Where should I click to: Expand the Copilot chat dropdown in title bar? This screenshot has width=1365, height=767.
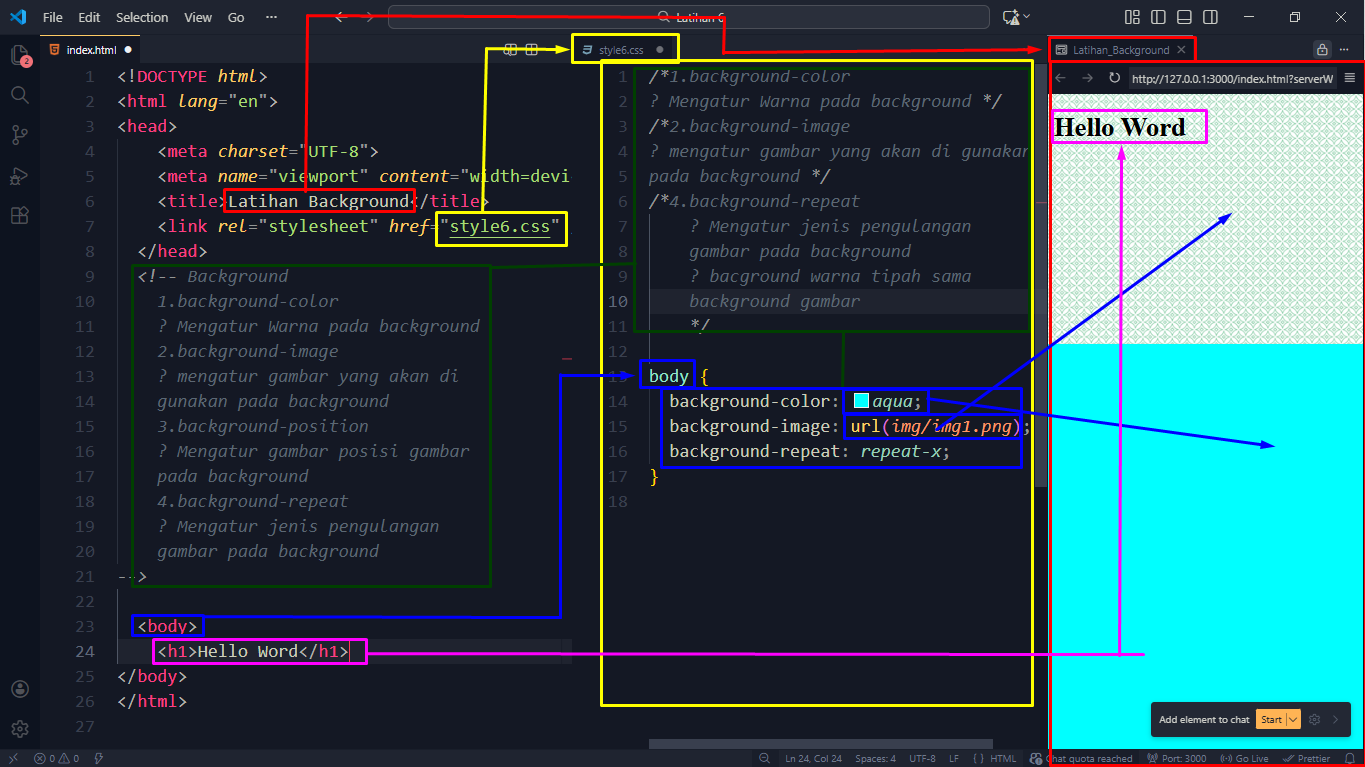(1027, 17)
